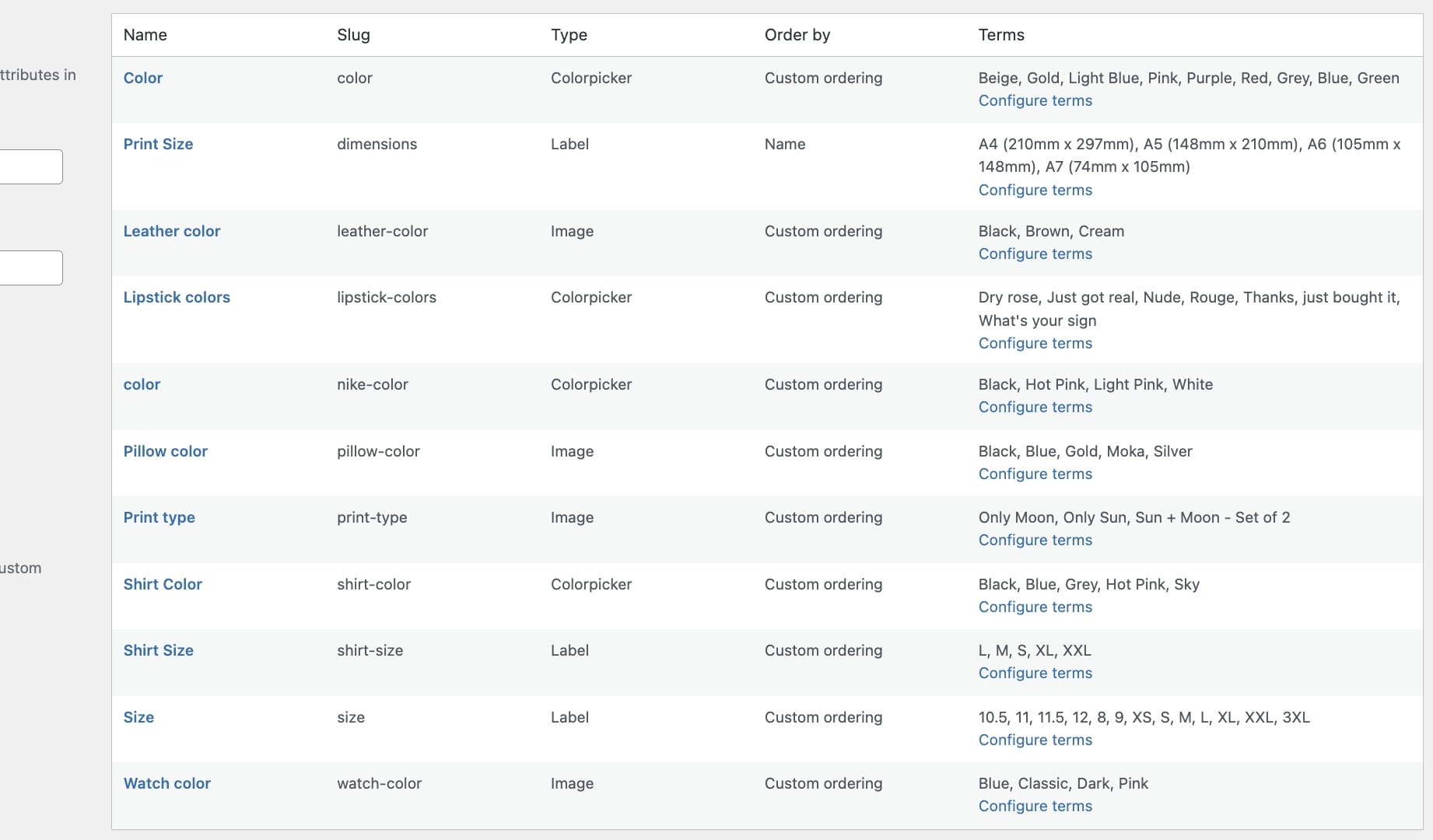Configure terms for nike-color row
Image resolution: width=1433 pixels, height=840 pixels.
(1035, 407)
